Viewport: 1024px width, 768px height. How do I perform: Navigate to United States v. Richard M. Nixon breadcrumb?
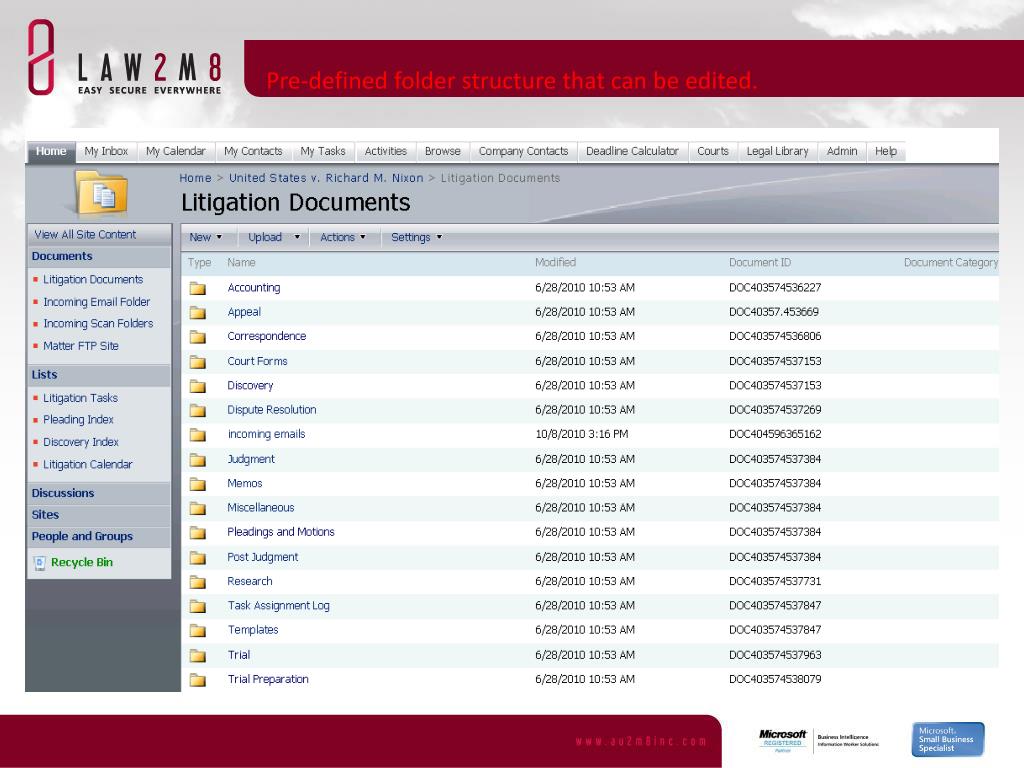tap(326, 178)
